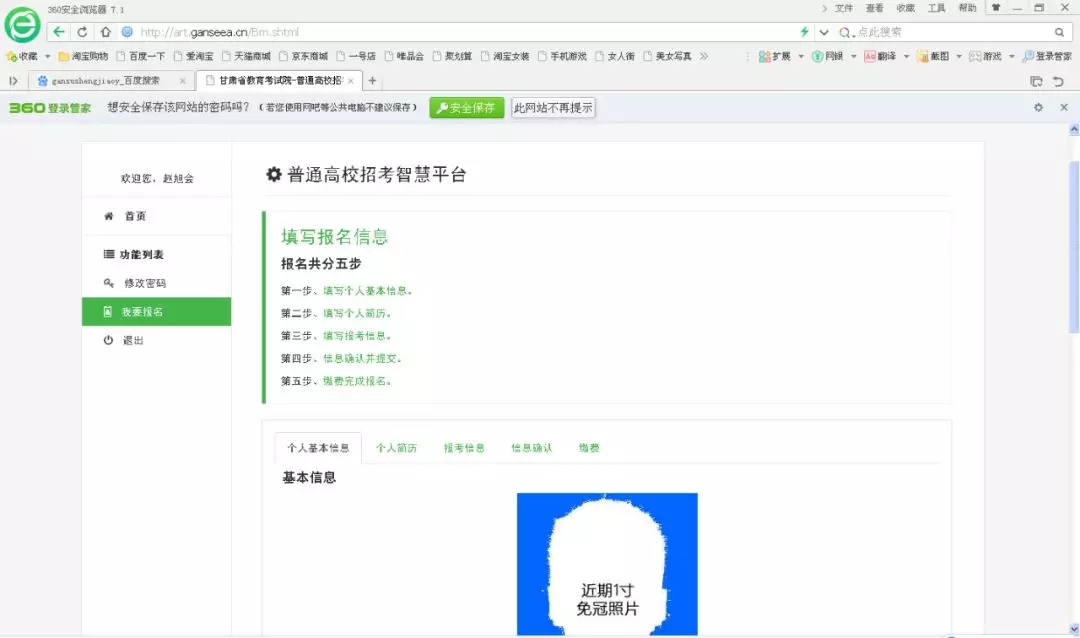The height and width of the screenshot is (638, 1080).
Task: Switch to the 个人简历 tab
Action: (x=396, y=448)
